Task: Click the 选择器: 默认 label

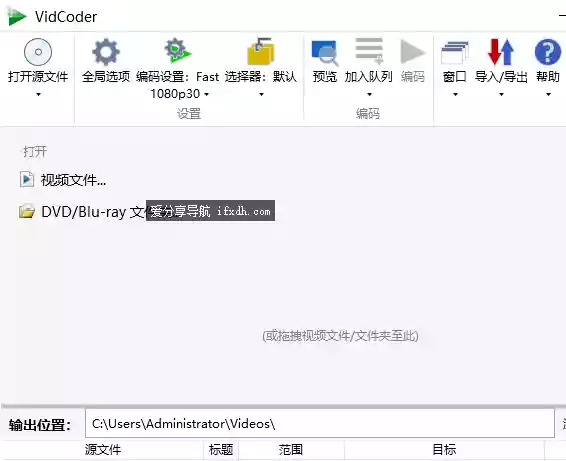Action: (x=261, y=77)
